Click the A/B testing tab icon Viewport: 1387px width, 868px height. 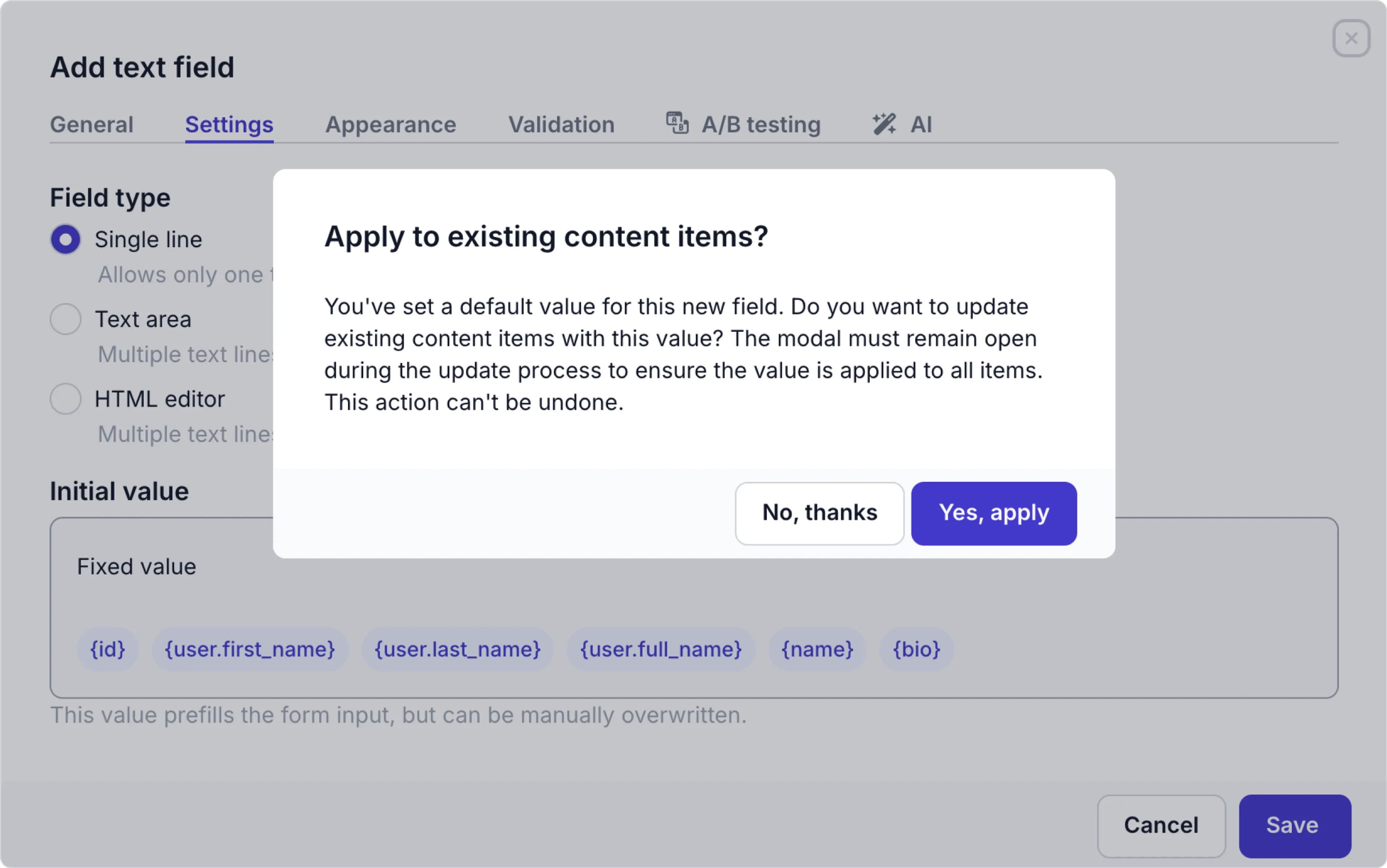[x=677, y=124]
